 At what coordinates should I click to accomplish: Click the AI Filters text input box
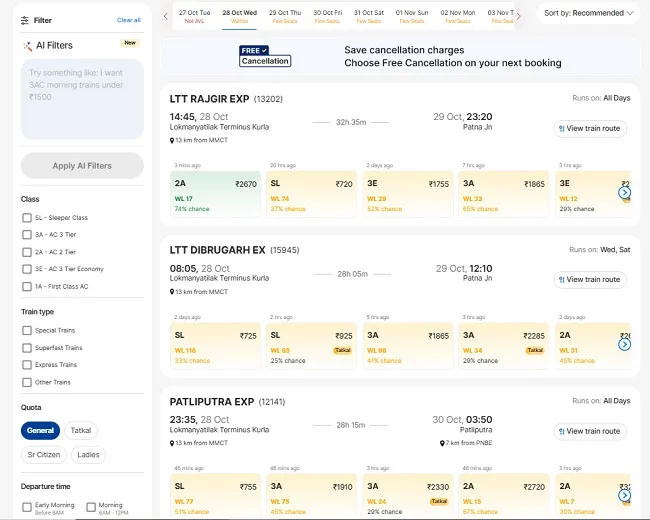(82, 99)
